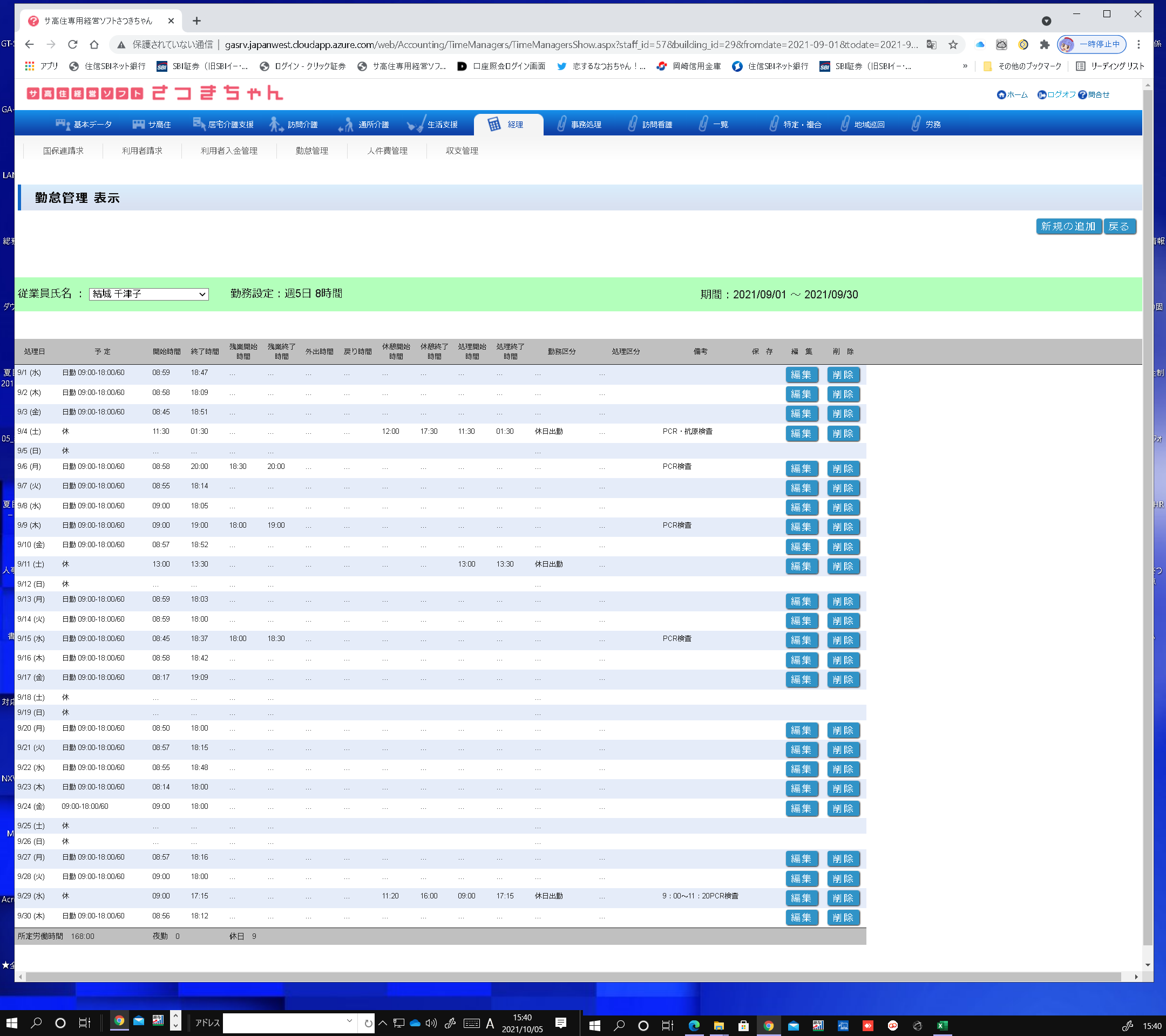Screen dimensions: 1166x1036
Task: Click the 問合せ help icon
Action: [1082, 94]
